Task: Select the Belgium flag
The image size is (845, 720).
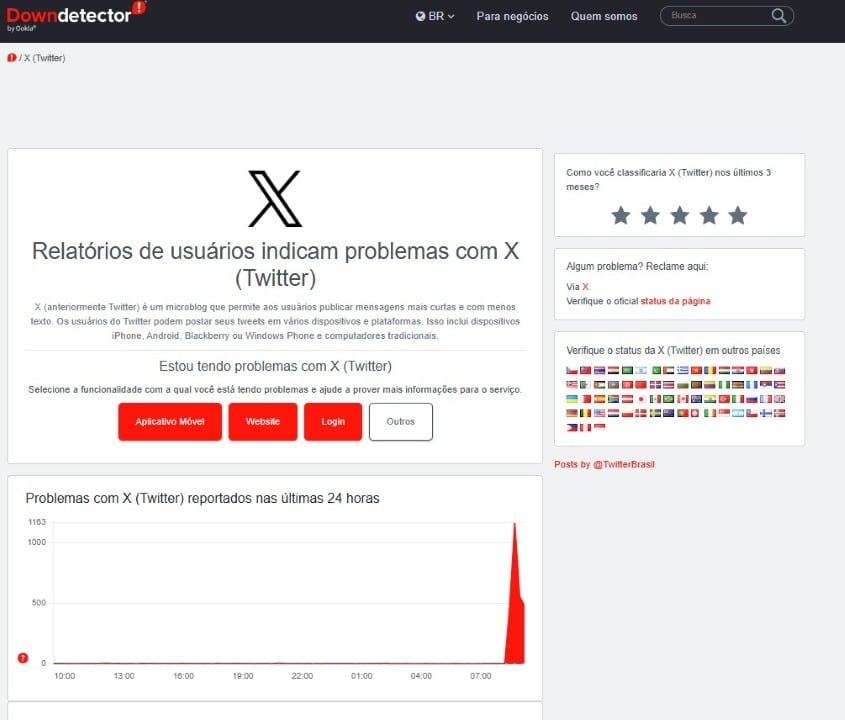Action: click(586, 413)
